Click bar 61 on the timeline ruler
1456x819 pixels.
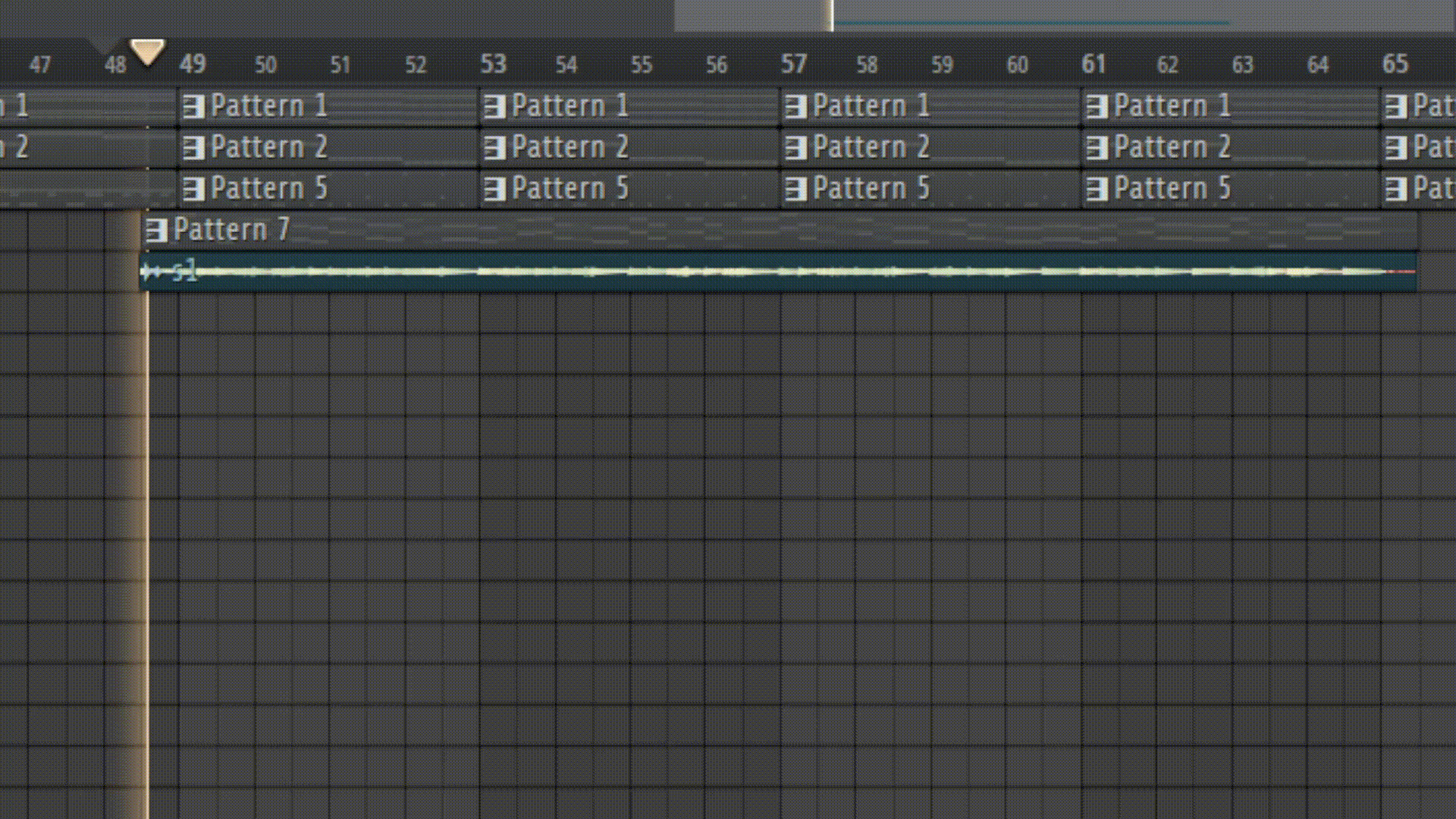point(1094,64)
